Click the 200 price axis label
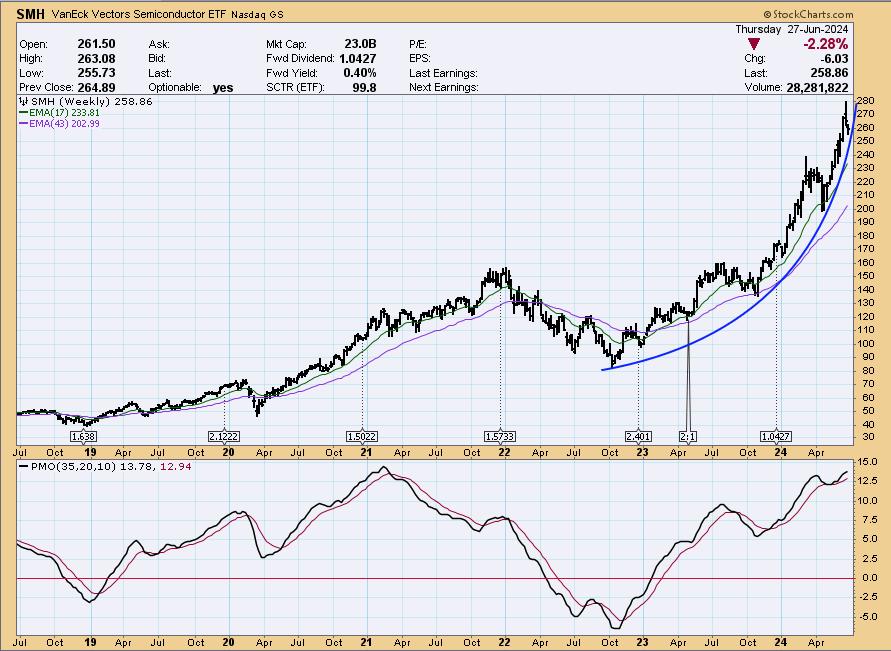Screen dimensions: 891x651 coord(865,208)
